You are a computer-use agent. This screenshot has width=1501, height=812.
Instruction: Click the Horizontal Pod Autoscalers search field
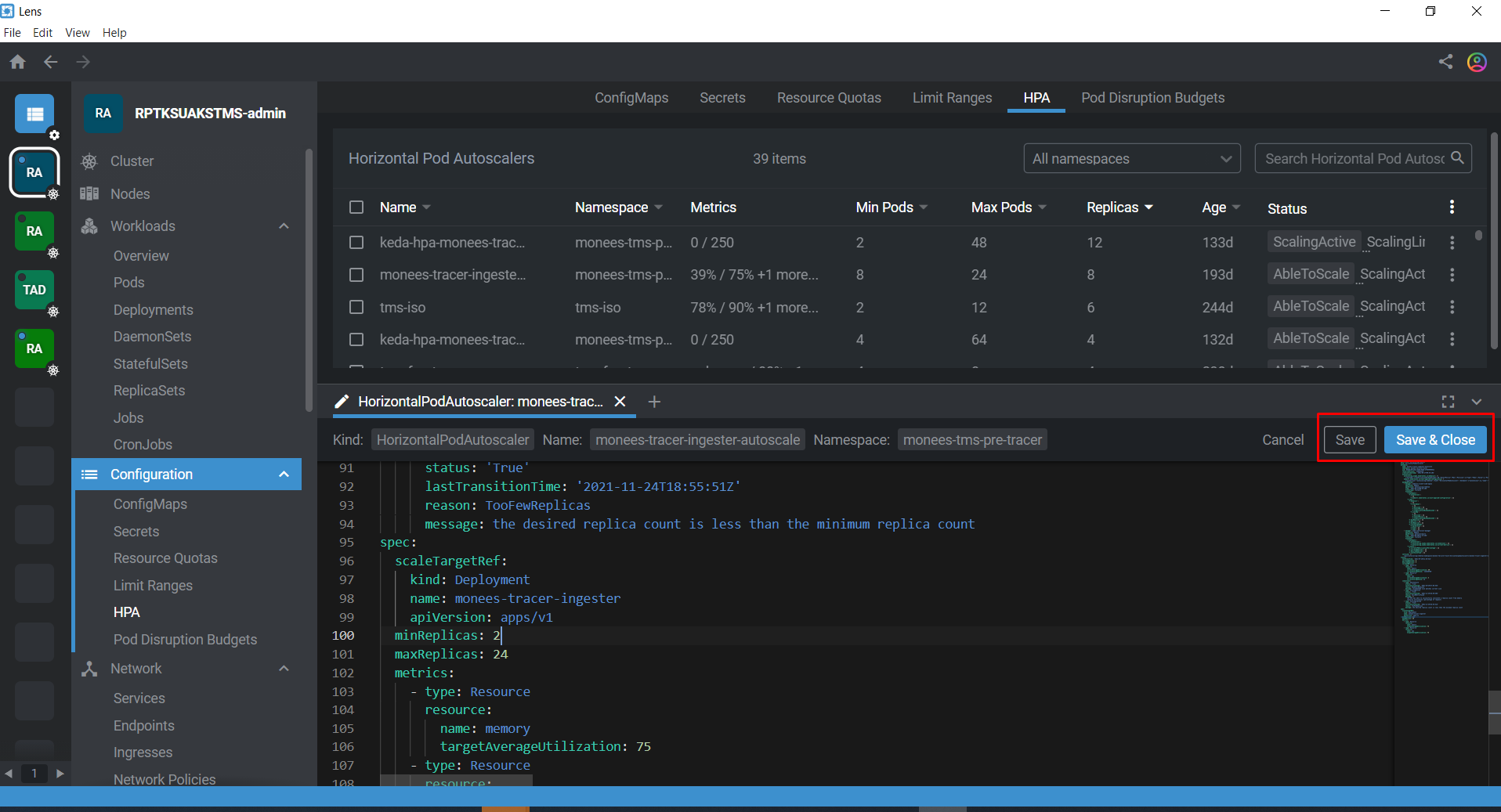(x=1355, y=158)
